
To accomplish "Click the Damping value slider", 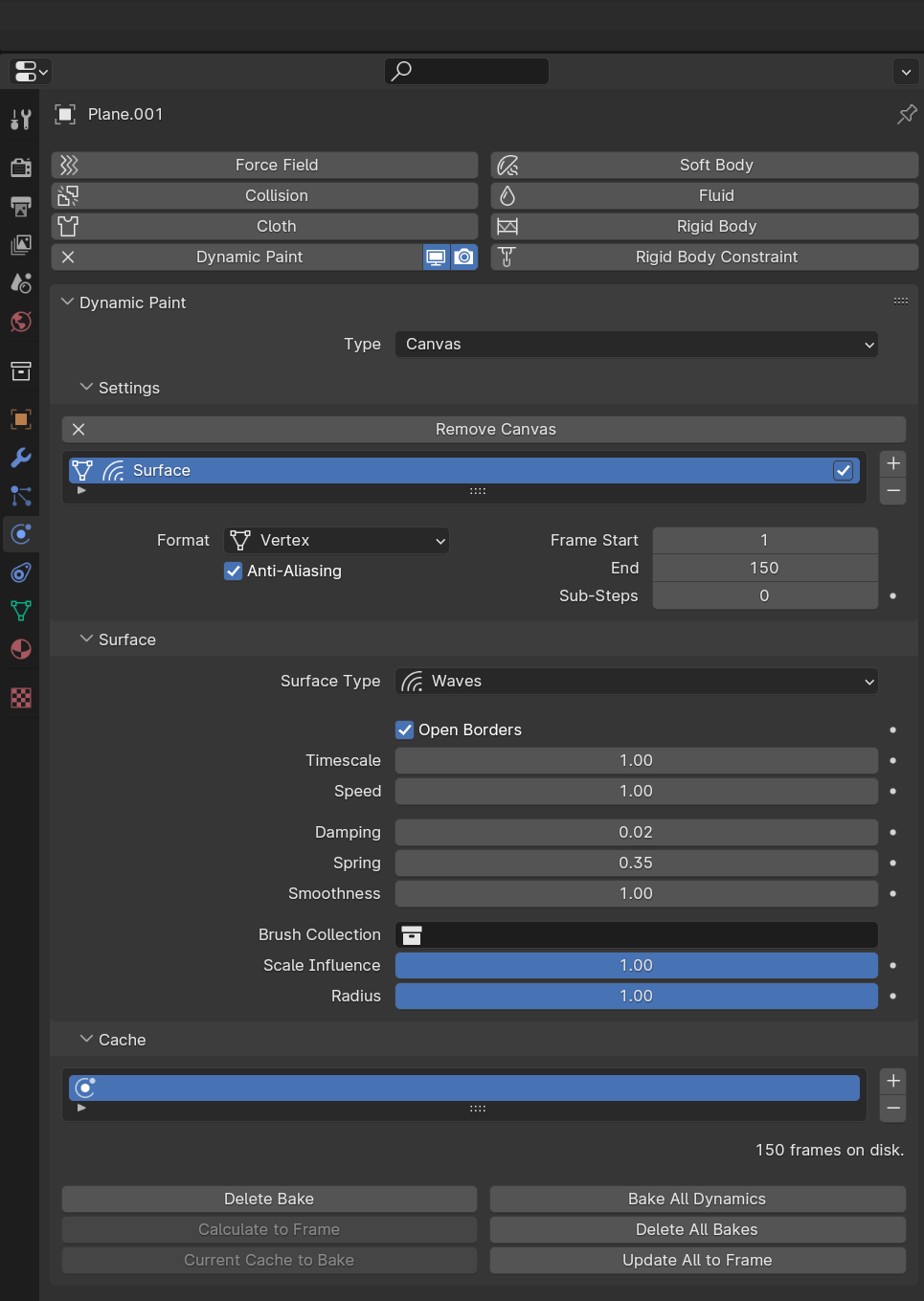I will click(637, 833).
